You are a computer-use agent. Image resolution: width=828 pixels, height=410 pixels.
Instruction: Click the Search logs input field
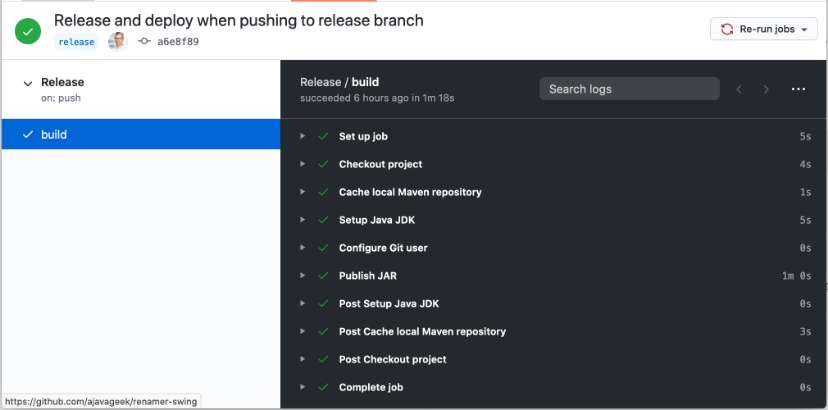tap(629, 89)
